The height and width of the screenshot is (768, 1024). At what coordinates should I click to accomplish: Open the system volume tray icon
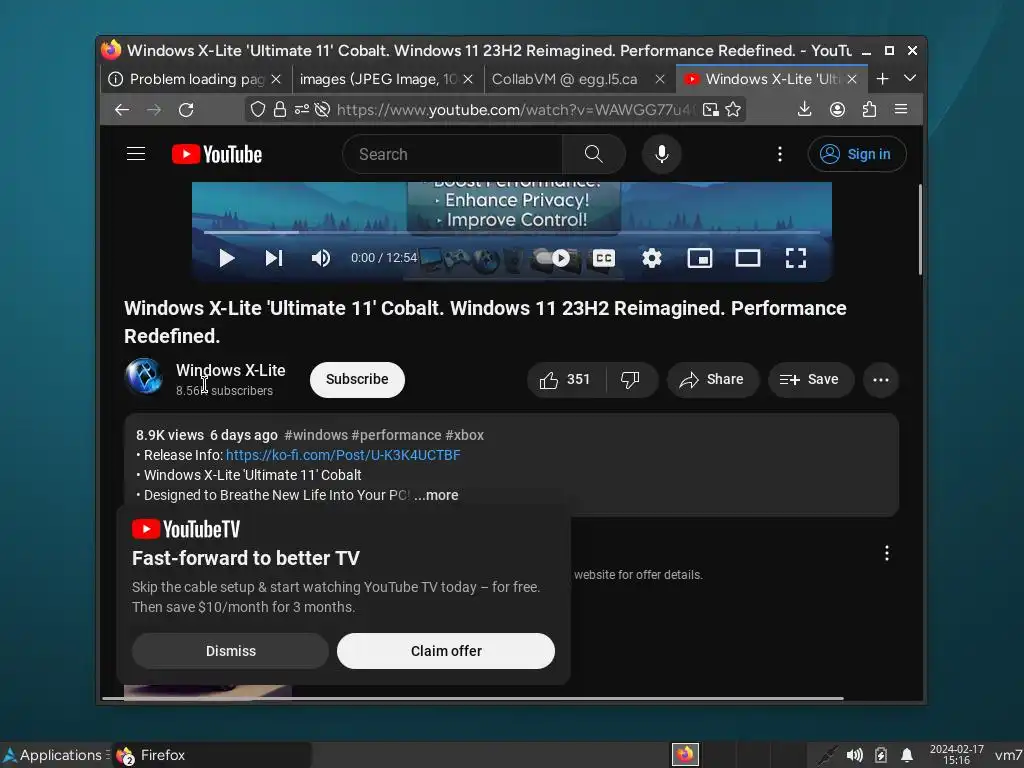pyautogui.click(x=854, y=756)
